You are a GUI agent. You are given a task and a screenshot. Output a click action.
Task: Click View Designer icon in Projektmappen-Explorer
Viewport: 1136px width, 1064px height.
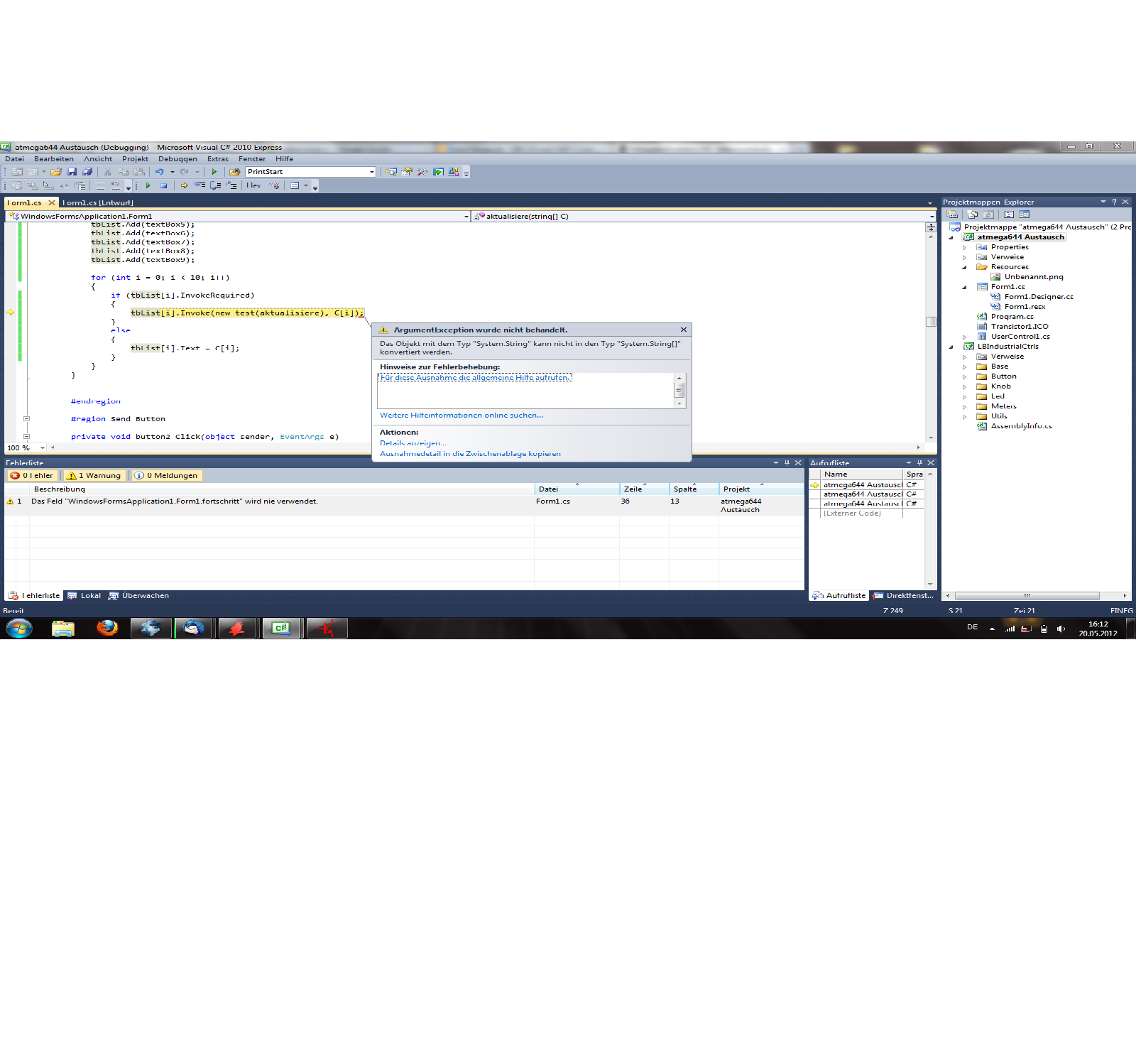tap(1024, 215)
